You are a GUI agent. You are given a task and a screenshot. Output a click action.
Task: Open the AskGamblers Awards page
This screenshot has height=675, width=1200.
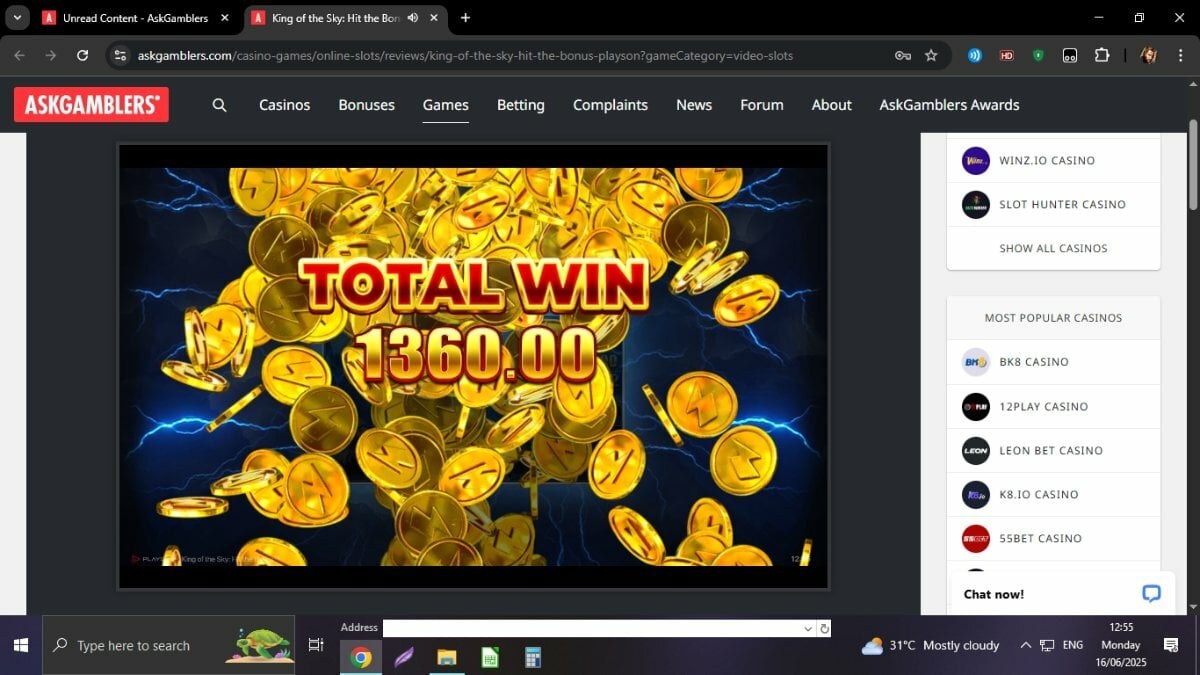(x=949, y=105)
